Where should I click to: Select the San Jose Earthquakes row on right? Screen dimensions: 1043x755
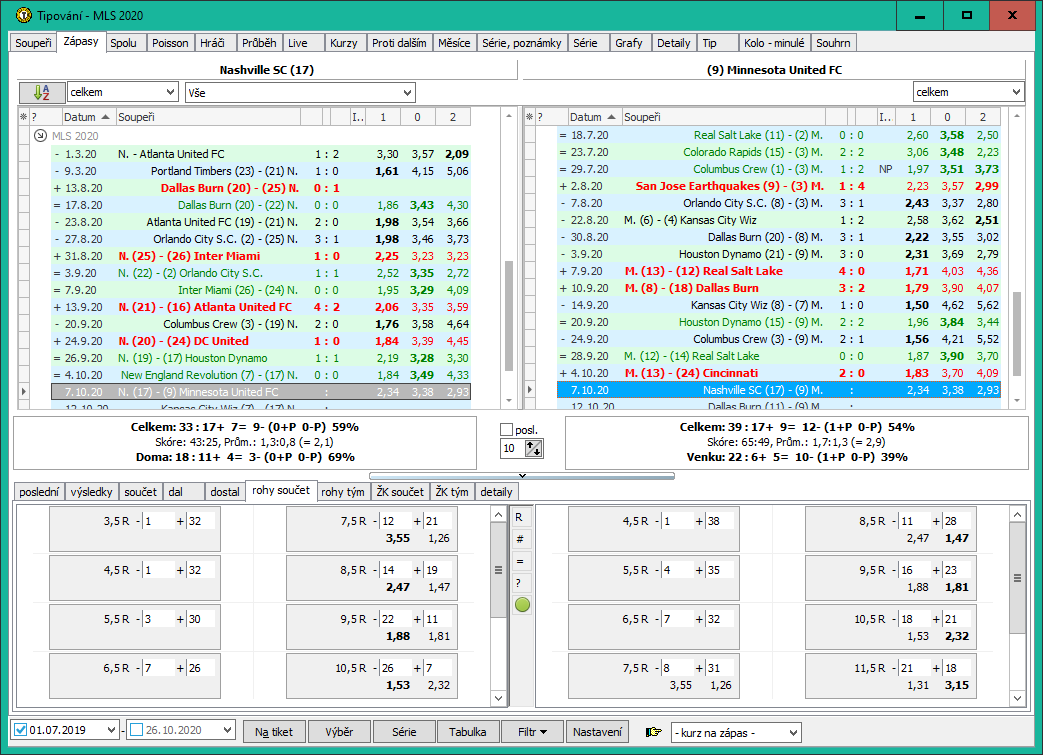click(779, 186)
